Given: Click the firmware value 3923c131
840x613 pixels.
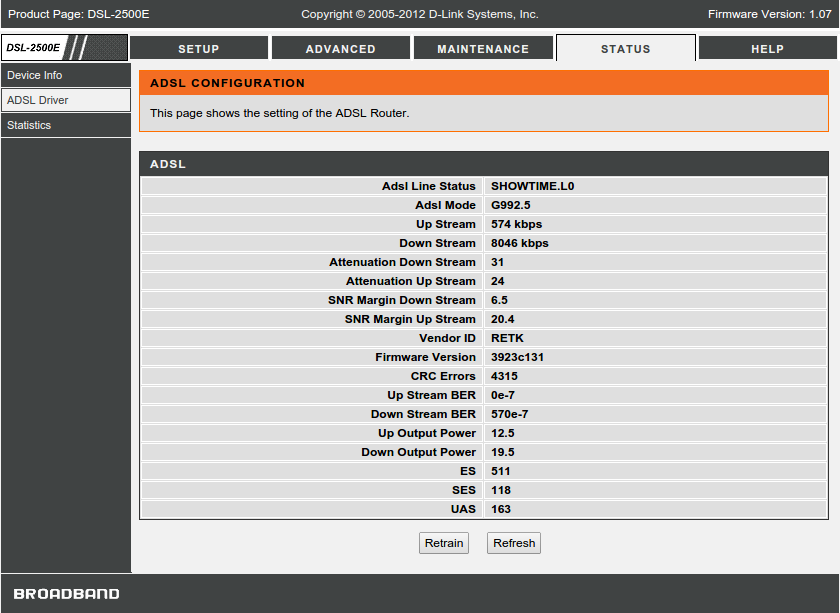Looking at the screenshot, I should click(518, 357).
